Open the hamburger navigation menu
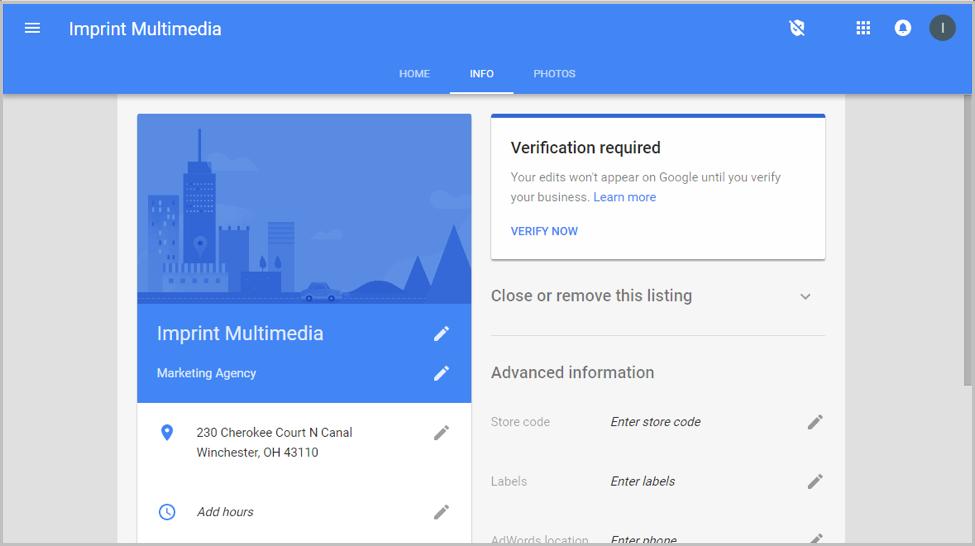The image size is (975, 546). tap(32, 28)
